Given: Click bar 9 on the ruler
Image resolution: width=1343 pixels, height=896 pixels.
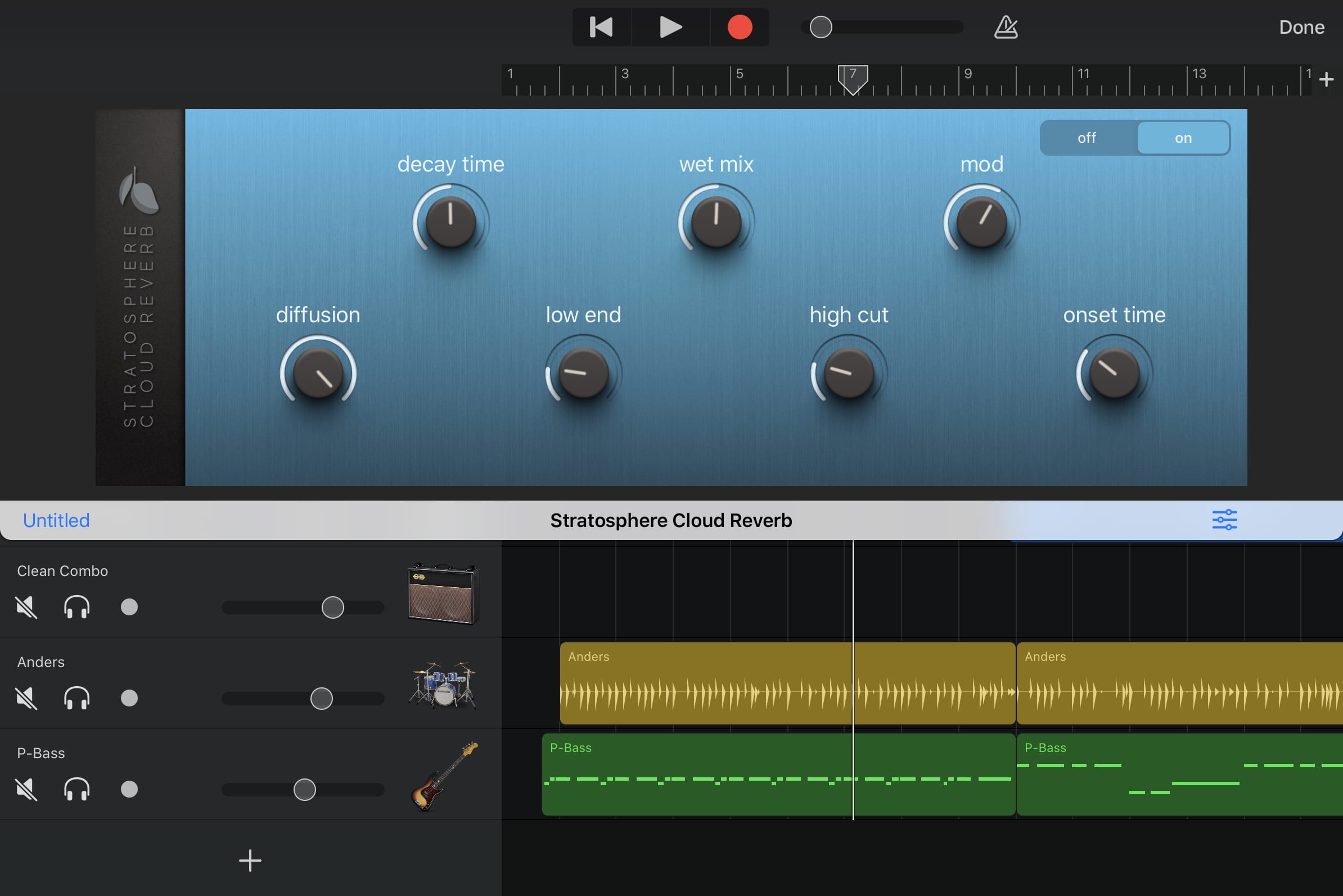Looking at the screenshot, I should coord(968,74).
